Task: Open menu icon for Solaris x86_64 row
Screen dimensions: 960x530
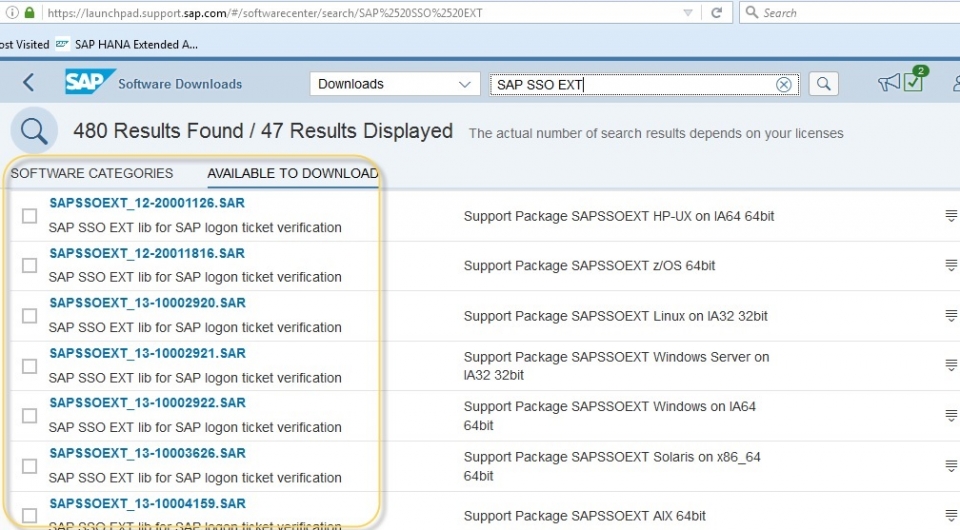Action: [x=951, y=466]
